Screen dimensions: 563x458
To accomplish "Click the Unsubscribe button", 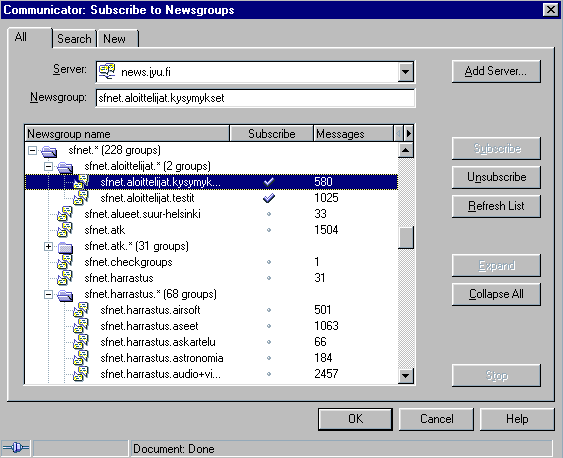I will tap(496, 177).
